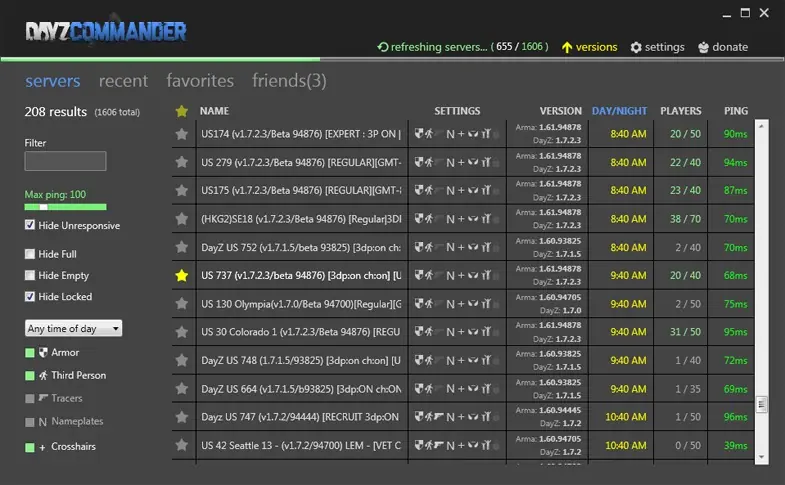
Task: Click the Tracers filter icon
Action: pos(44,398)
